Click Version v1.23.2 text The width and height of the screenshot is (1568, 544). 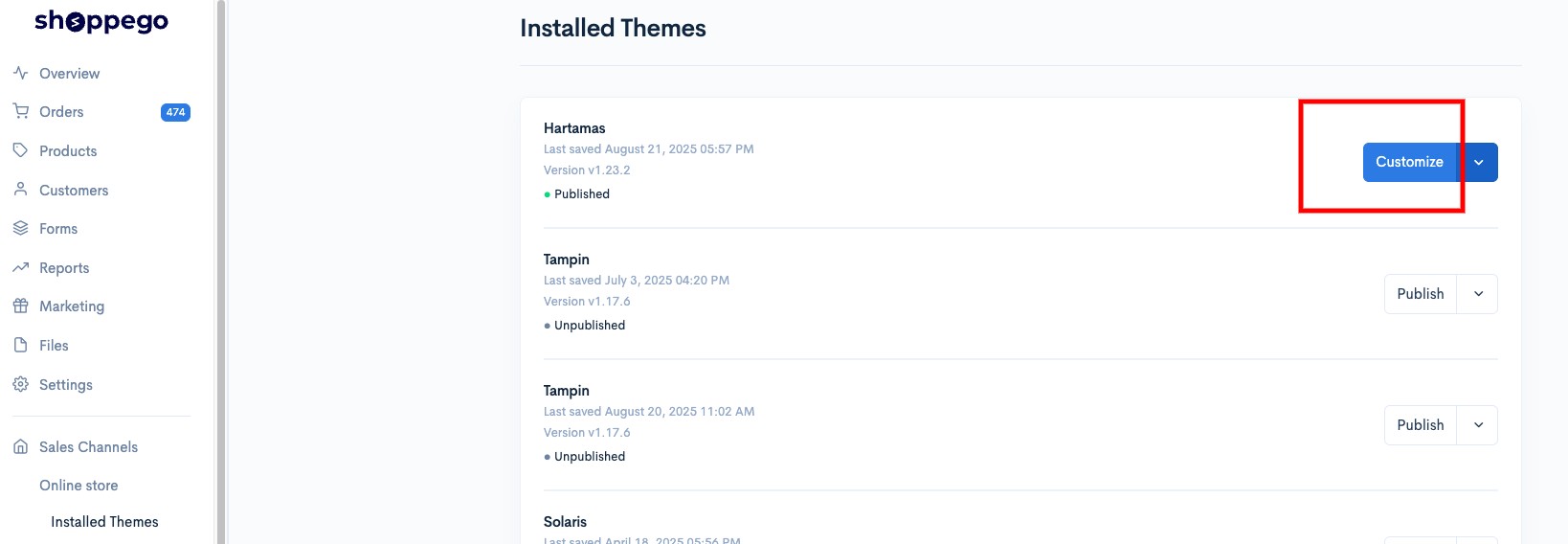tap(587, 170)
